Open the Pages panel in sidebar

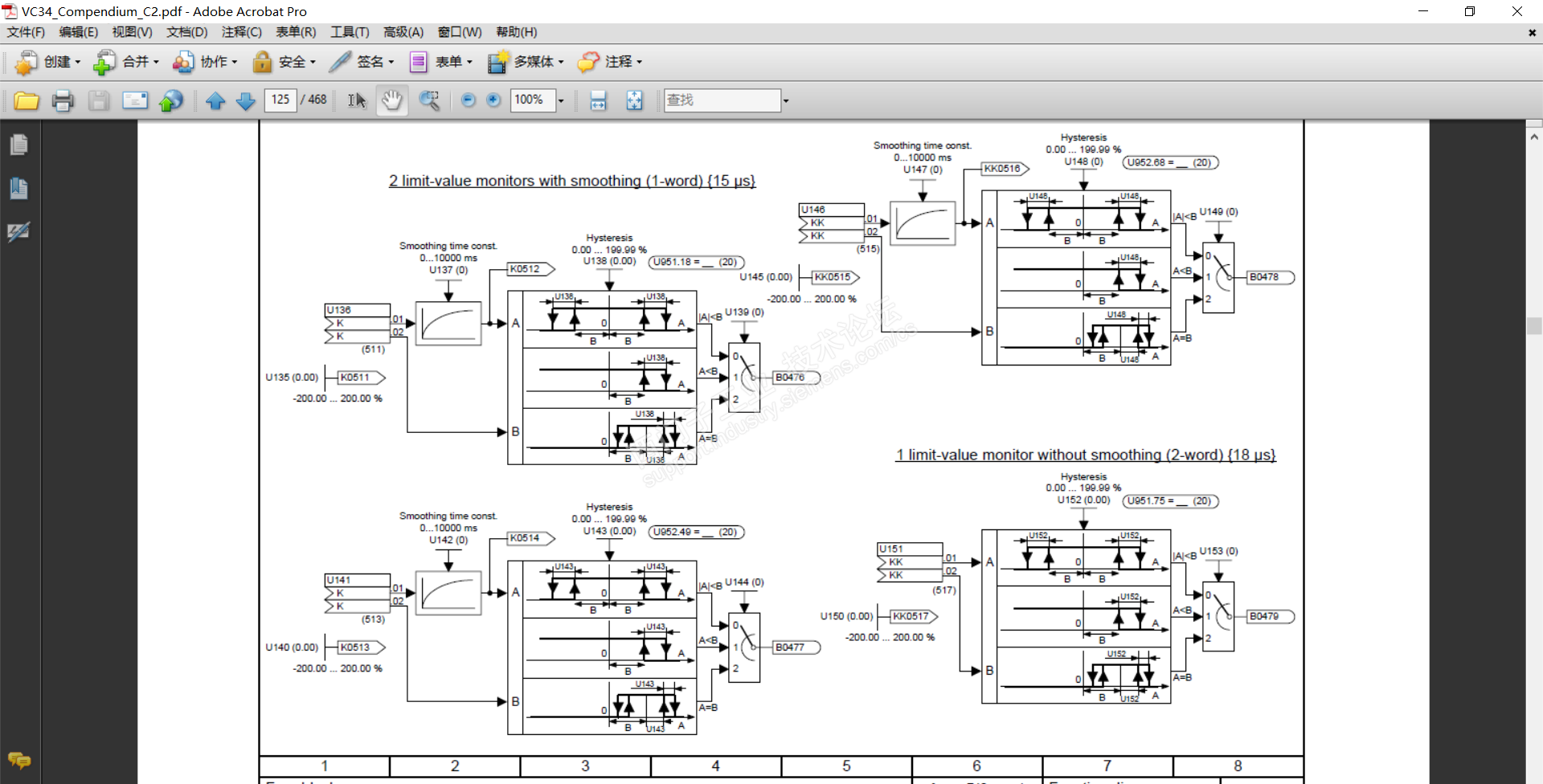(19, 145)
